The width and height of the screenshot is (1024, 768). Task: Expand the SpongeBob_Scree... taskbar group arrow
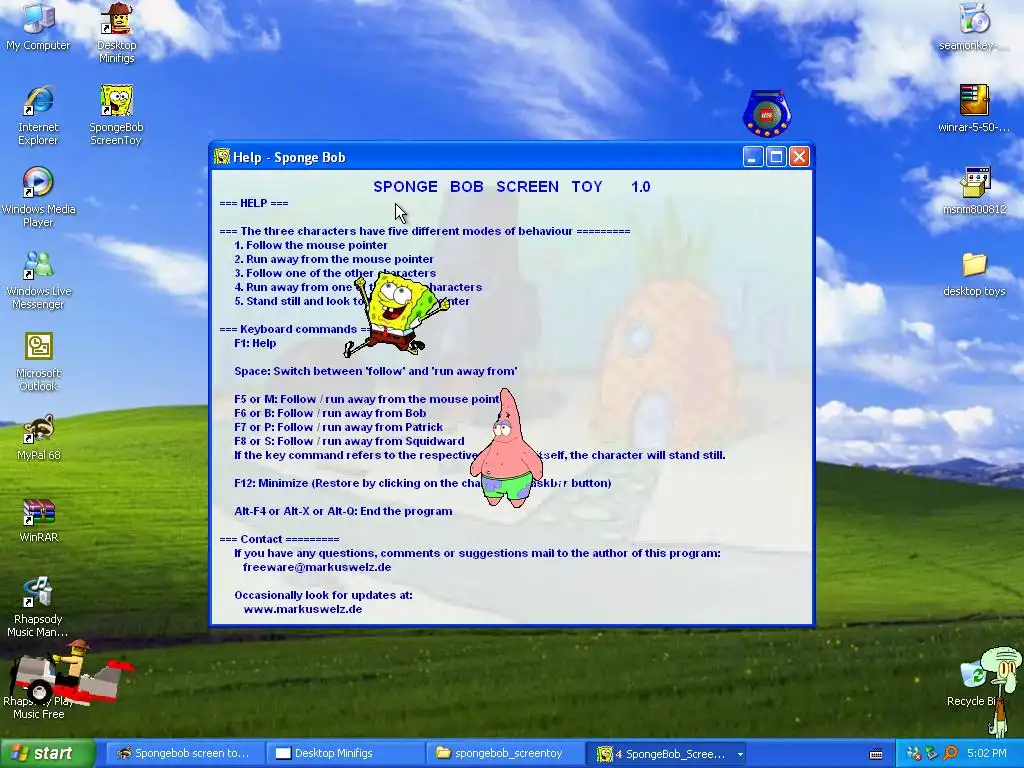(740, 754)
